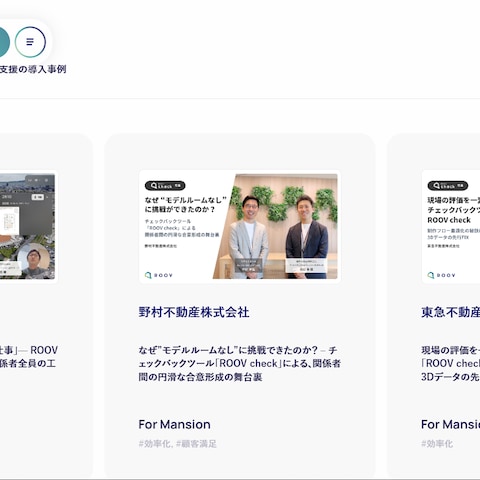This screenshot has width=480, height=480.
Task: Open the Nomura Real Estate case thumbnail image
Action: click(240, 226)
